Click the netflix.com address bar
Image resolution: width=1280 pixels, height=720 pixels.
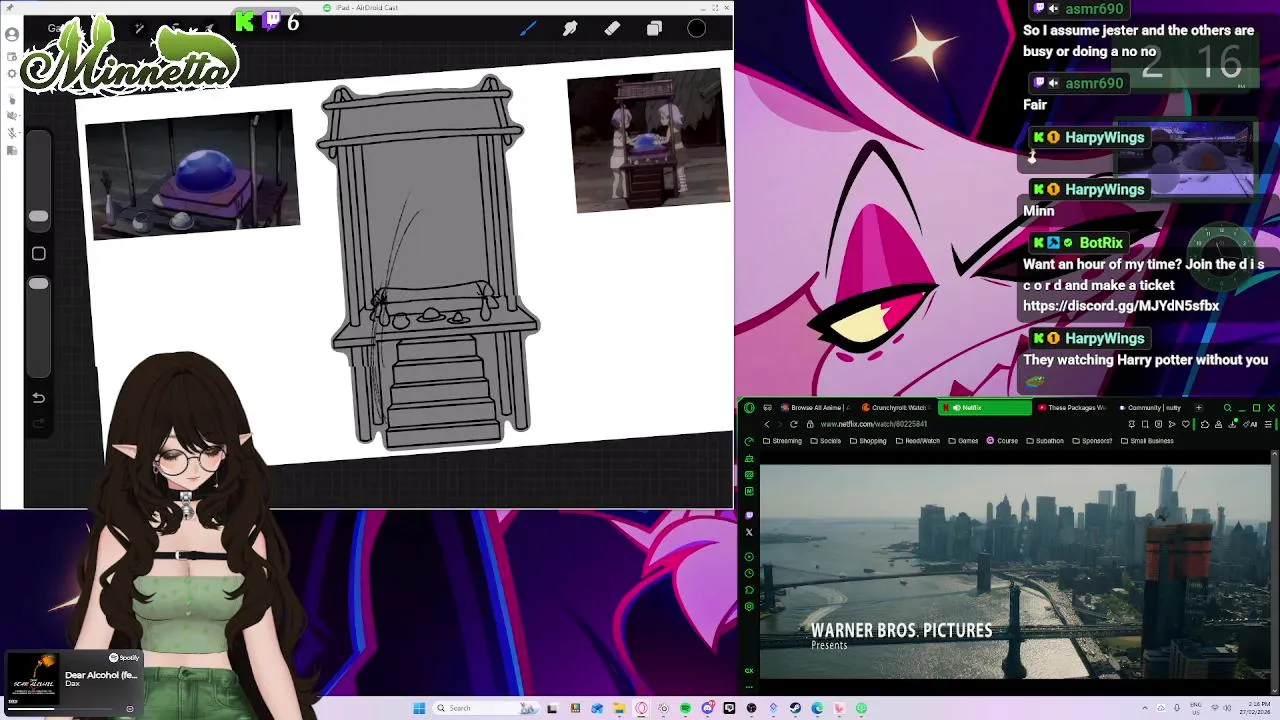[x=873, y=424]
